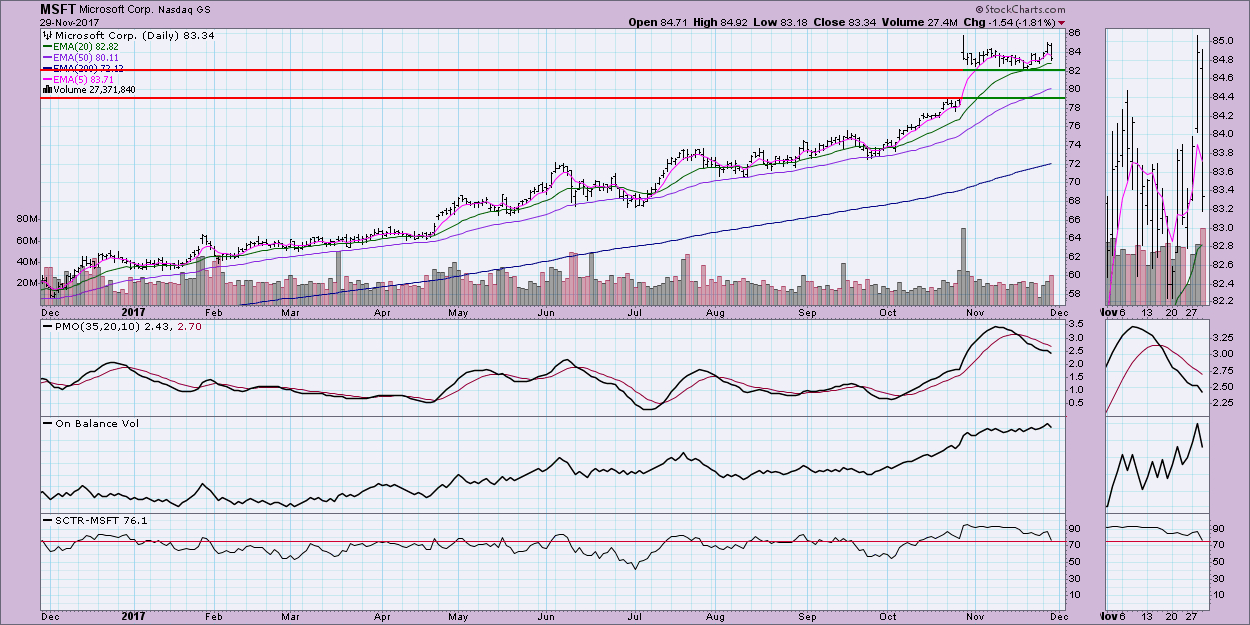Click the "72" price axis label
Viewport: 1250px width, 625px height.
[1073, 163]
